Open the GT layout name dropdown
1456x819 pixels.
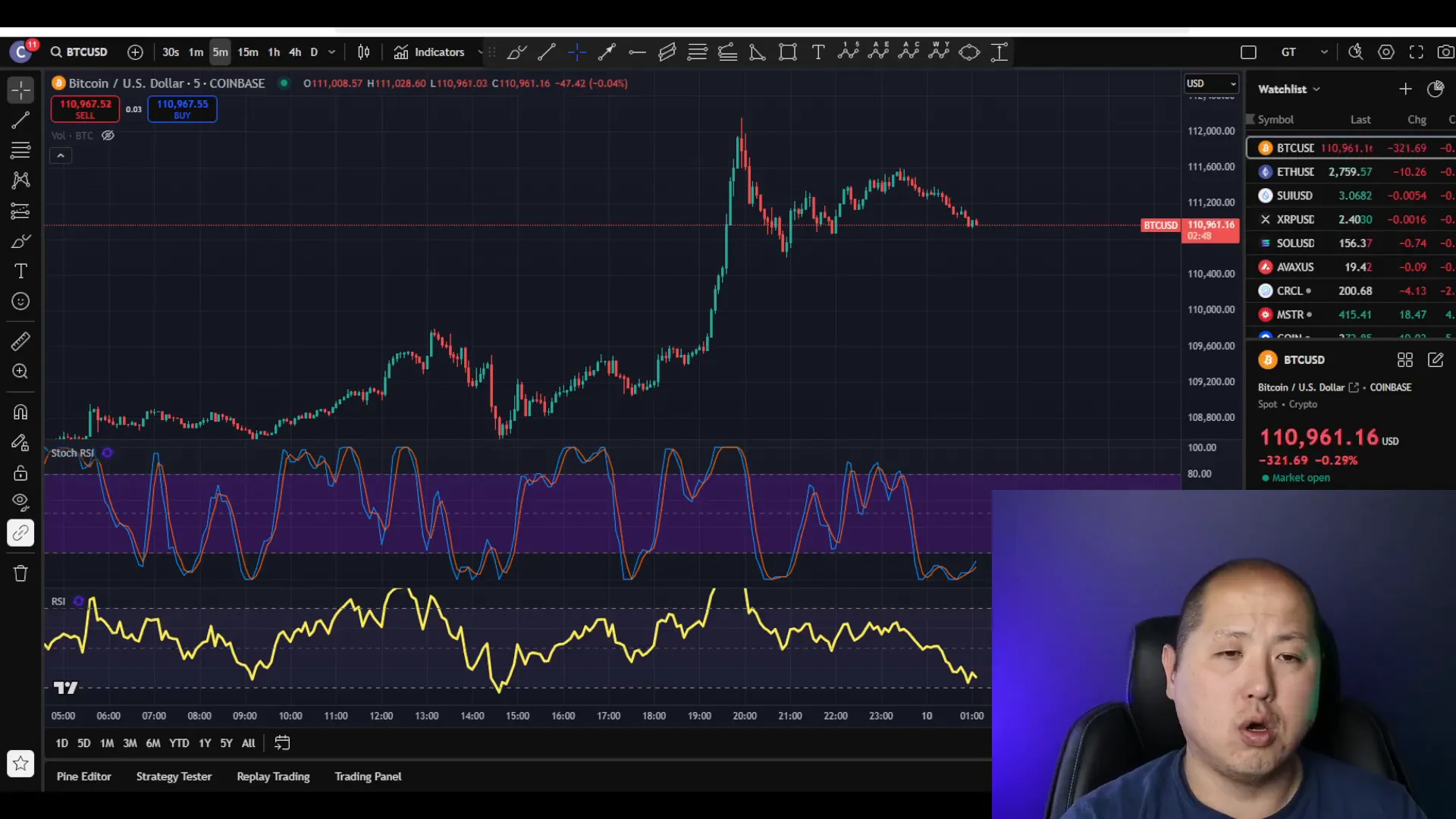click(x=1304, y=52)
